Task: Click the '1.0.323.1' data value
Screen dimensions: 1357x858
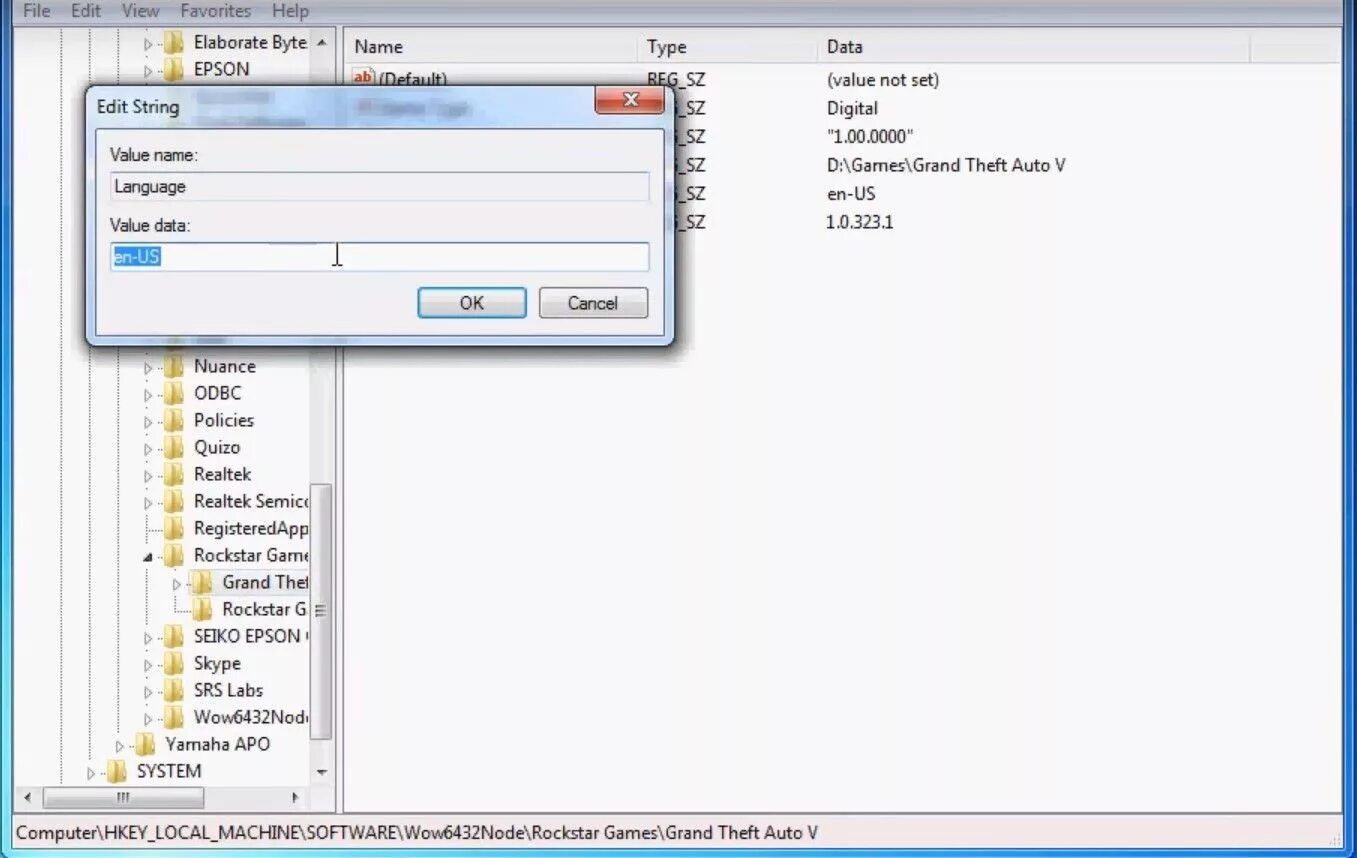Action: (859, 222)
